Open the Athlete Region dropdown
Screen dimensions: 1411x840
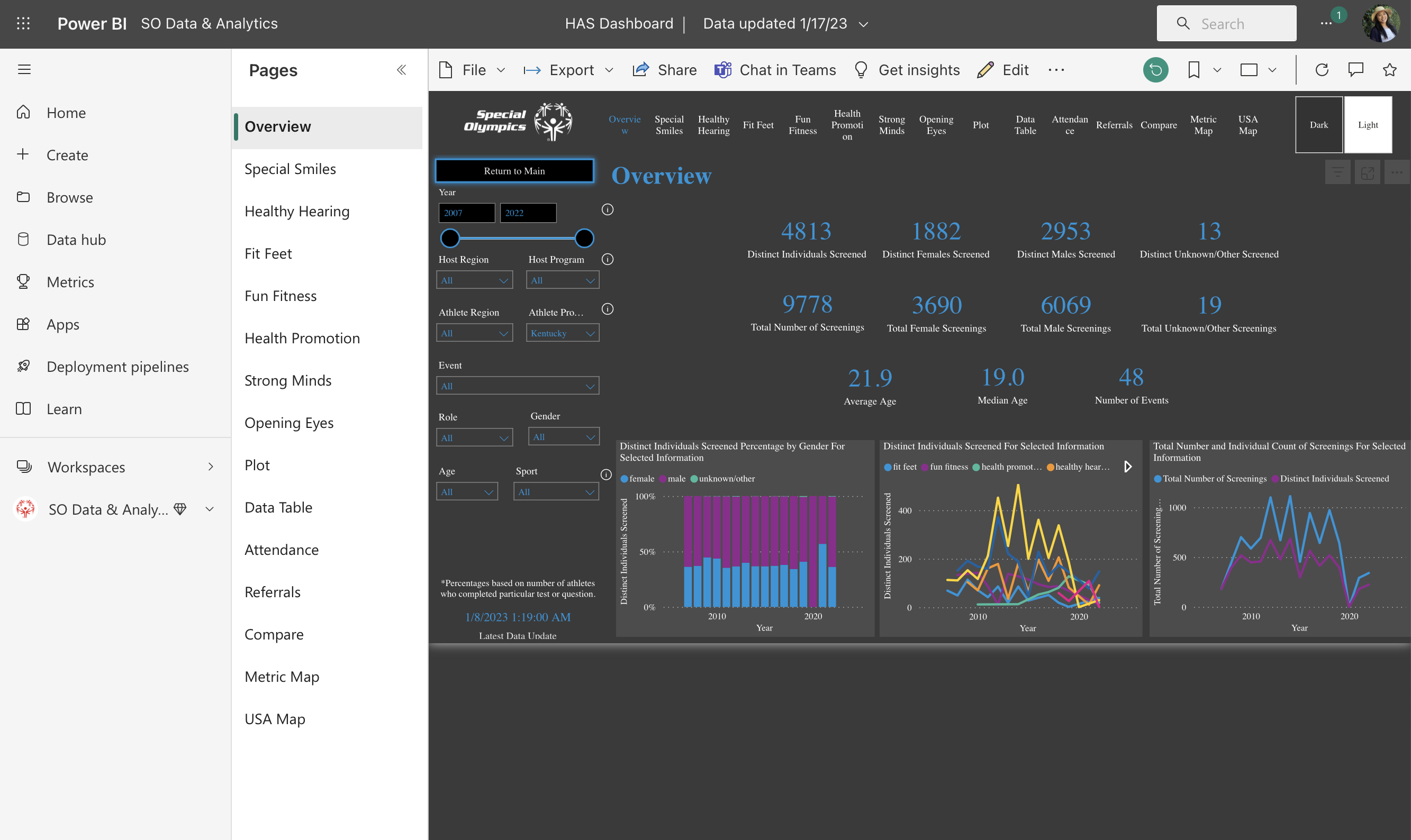coord(475,333)
